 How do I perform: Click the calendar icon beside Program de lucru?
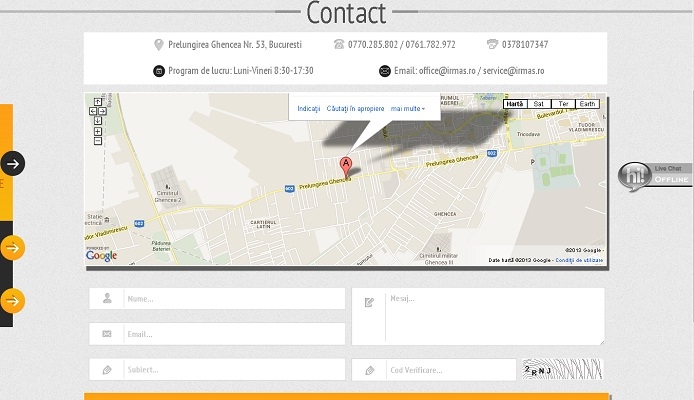(159, 71)
